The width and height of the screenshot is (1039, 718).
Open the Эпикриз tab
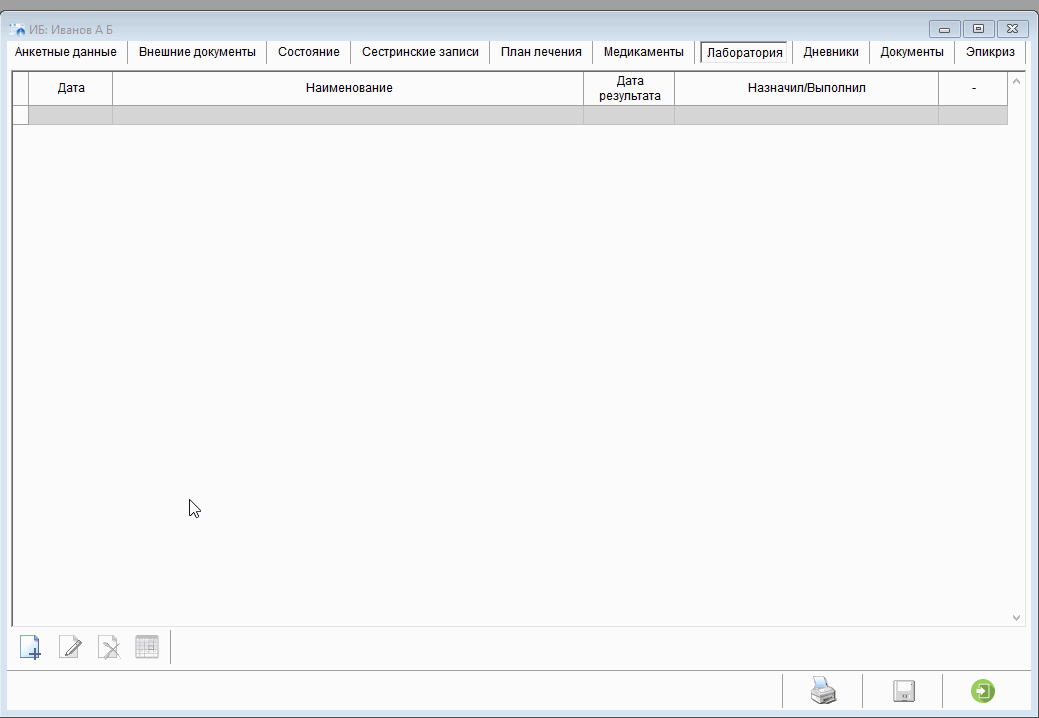tap(990, 52)
